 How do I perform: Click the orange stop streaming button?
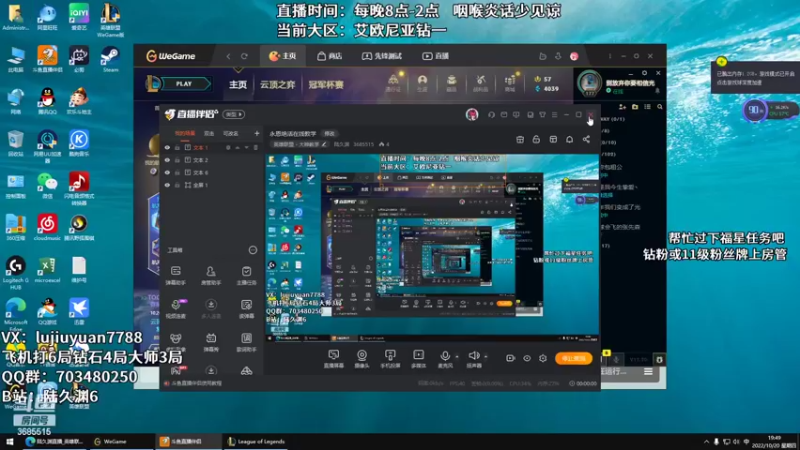pyautogui.click(x=573, y=358)
